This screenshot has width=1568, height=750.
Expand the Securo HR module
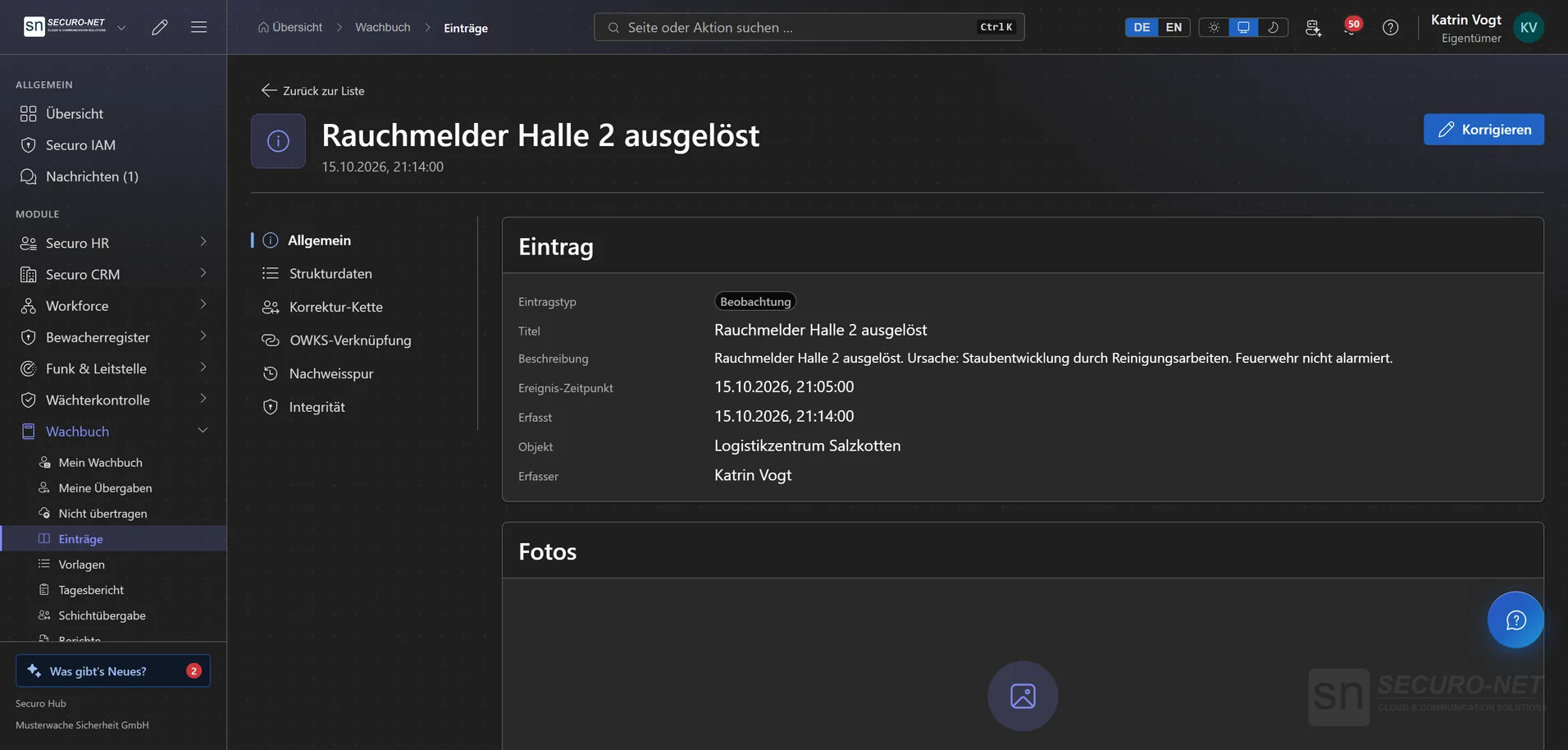coord(113,243)
